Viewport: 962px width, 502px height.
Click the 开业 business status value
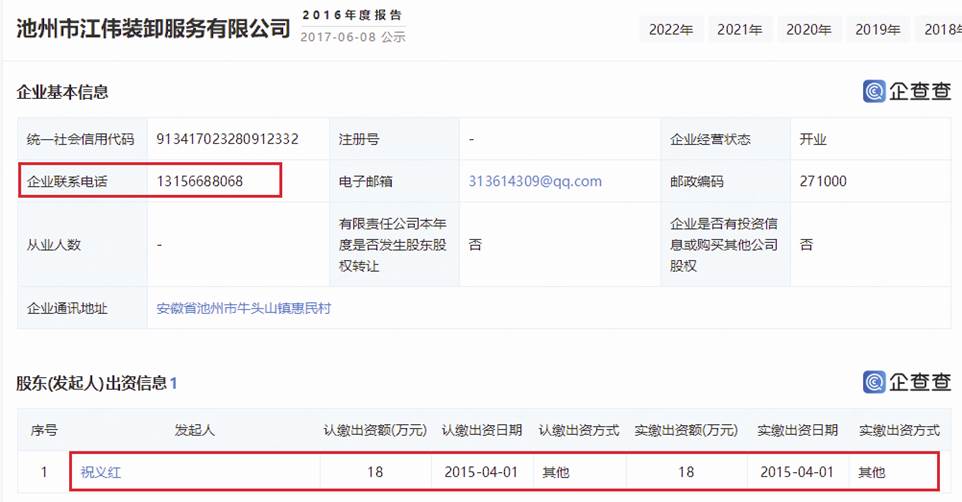click(813, 139)
